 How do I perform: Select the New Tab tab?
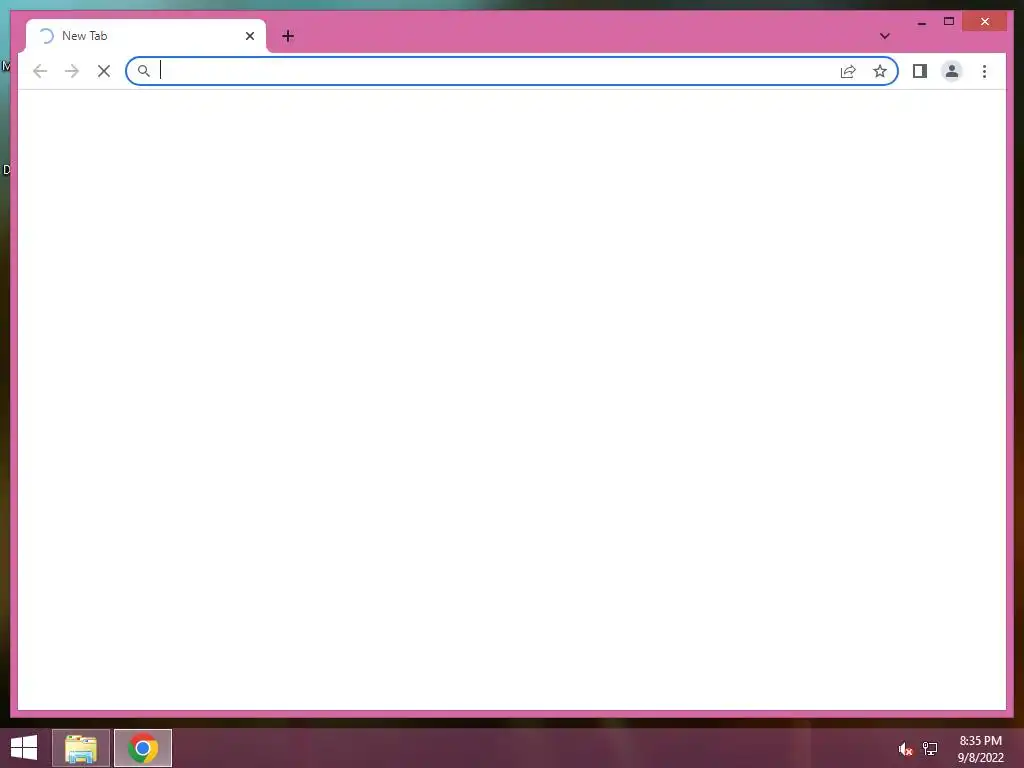tap(146, 36)
